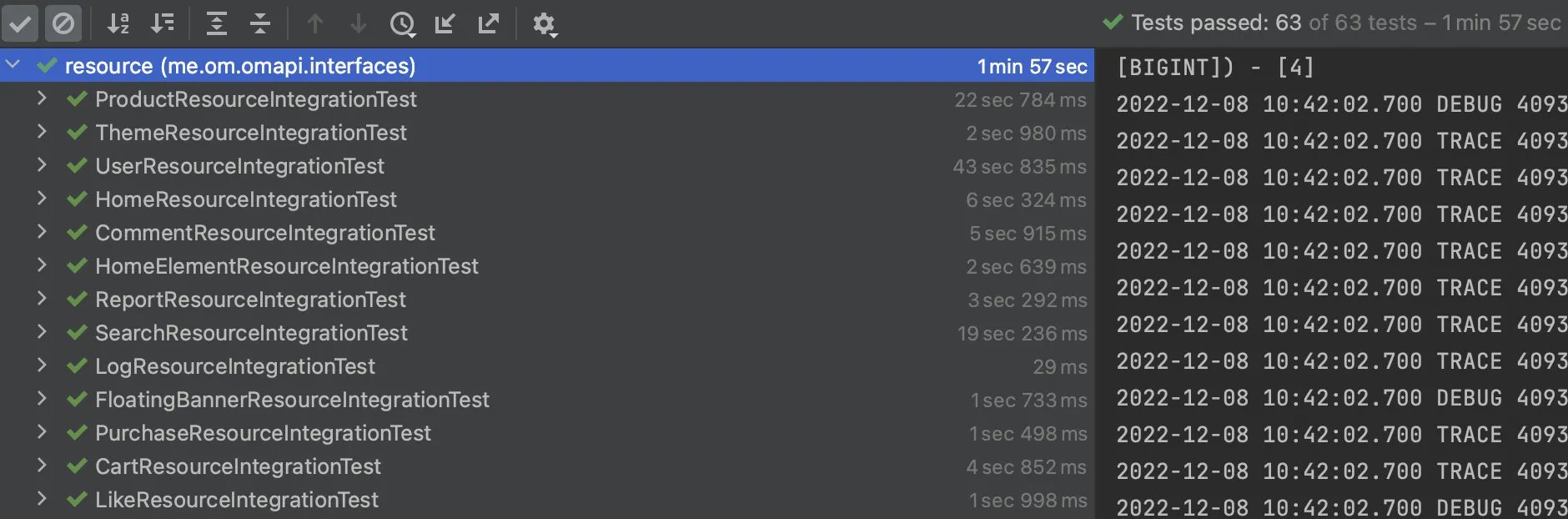The image size is (1568, 519).
Task: Expand SearchResourceIntegrationTest node
Action: [x=42, y=332]
